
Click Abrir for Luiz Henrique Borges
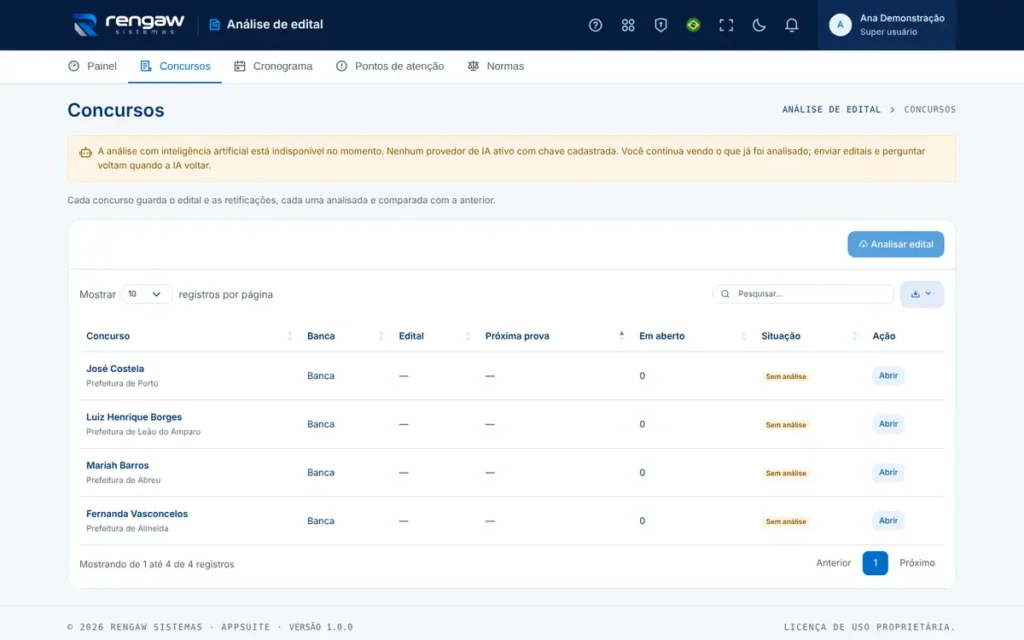pos(888,424)
